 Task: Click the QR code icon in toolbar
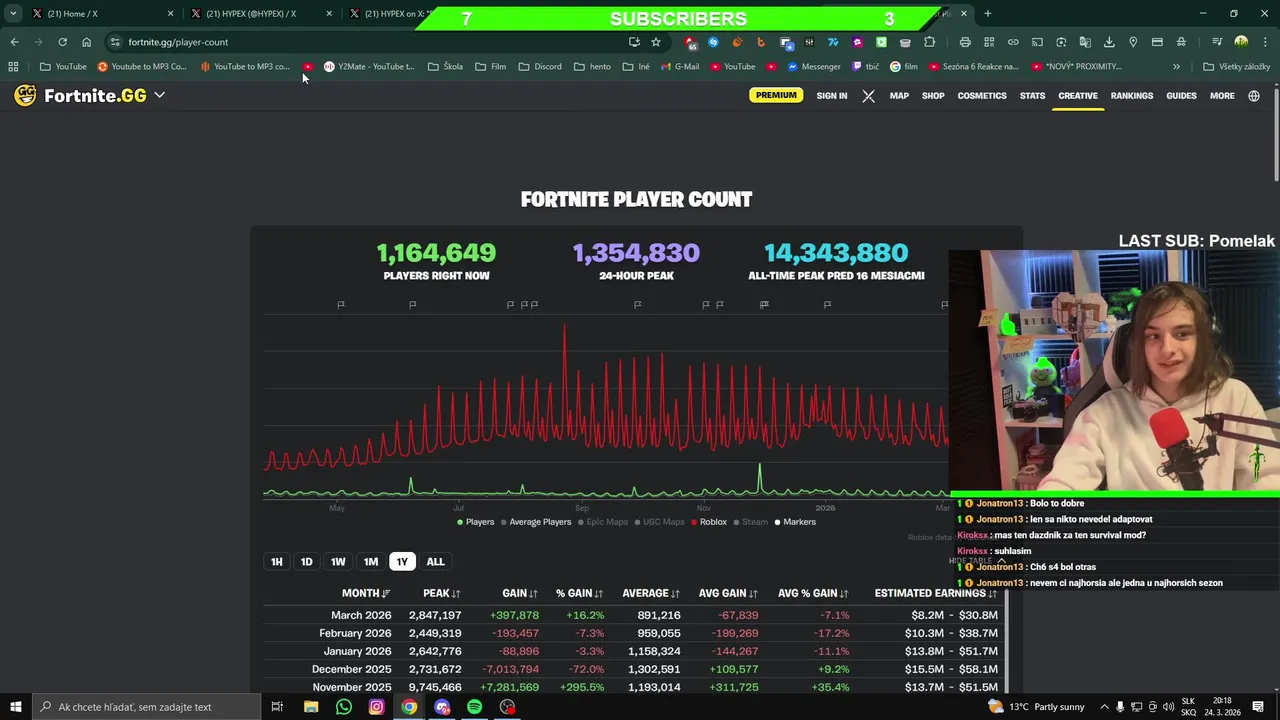pyautogui.click(x=989, y=42)
